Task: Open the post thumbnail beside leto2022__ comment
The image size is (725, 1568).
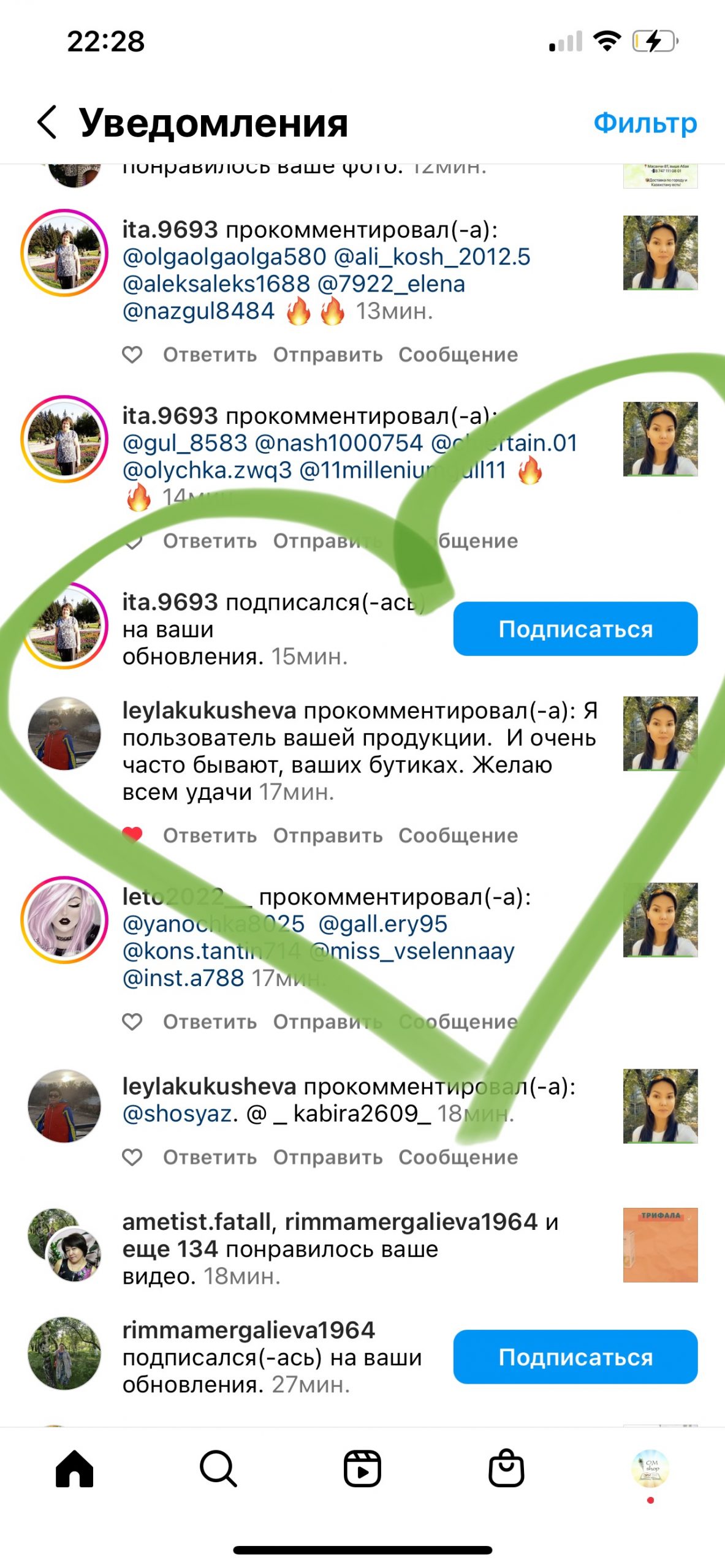Action: [x=661, y=920]
